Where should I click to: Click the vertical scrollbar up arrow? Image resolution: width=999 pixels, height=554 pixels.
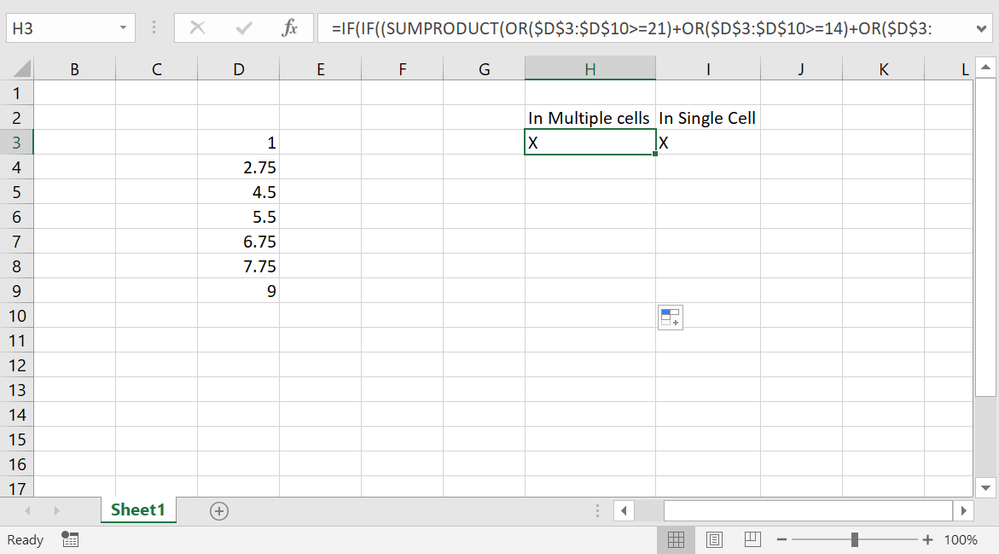click(986, 67)
